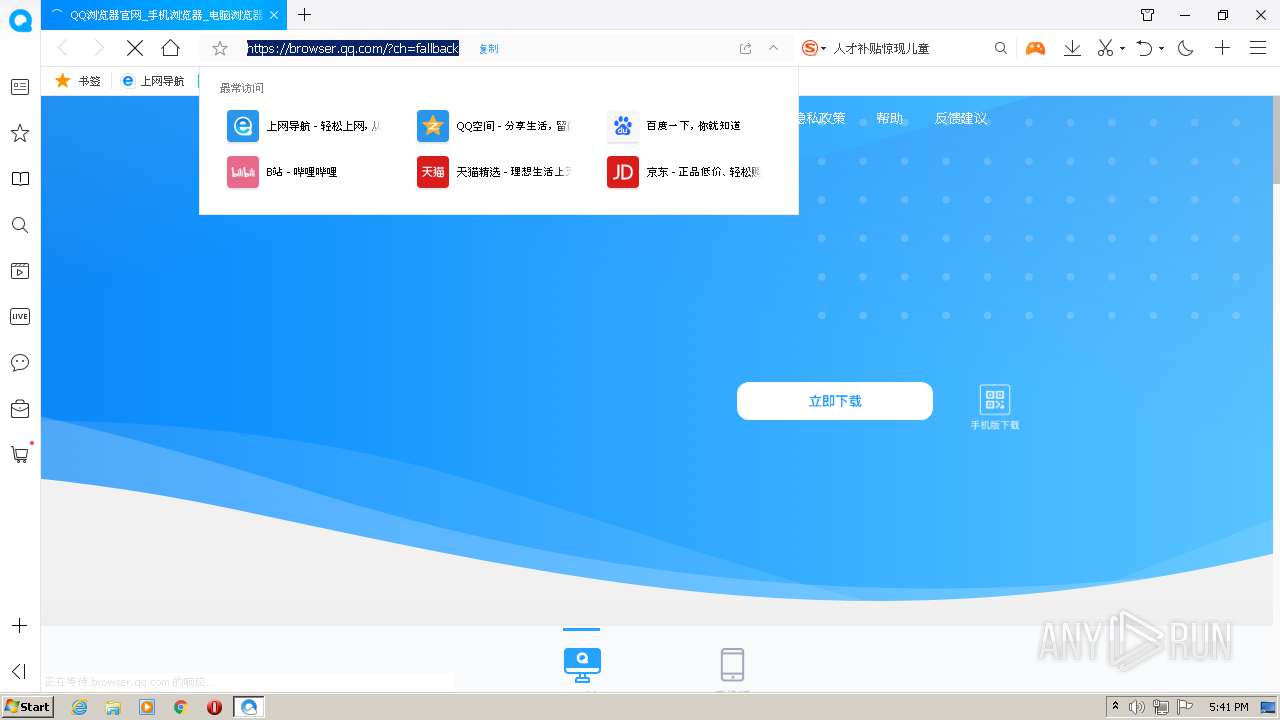
Task: Open the Windows Start button
Action: (x=28, y=707)
